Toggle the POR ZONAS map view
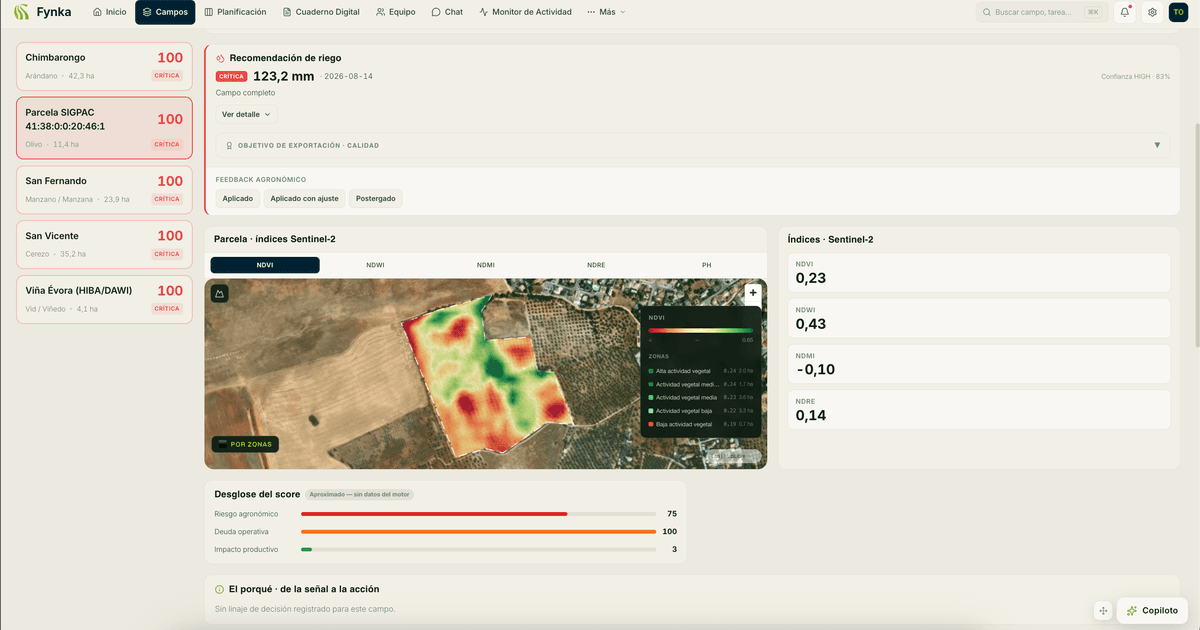Screen dimensions: 1200x630 point(245,444)
